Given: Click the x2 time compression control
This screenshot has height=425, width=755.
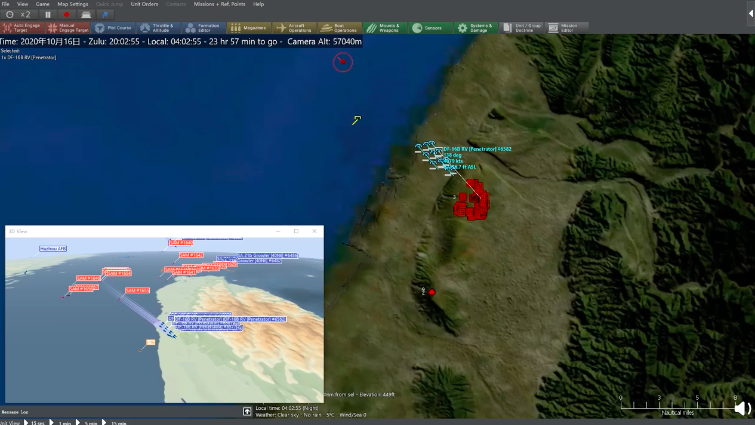Looking at the screenshot, I should [x=22, y=15].
